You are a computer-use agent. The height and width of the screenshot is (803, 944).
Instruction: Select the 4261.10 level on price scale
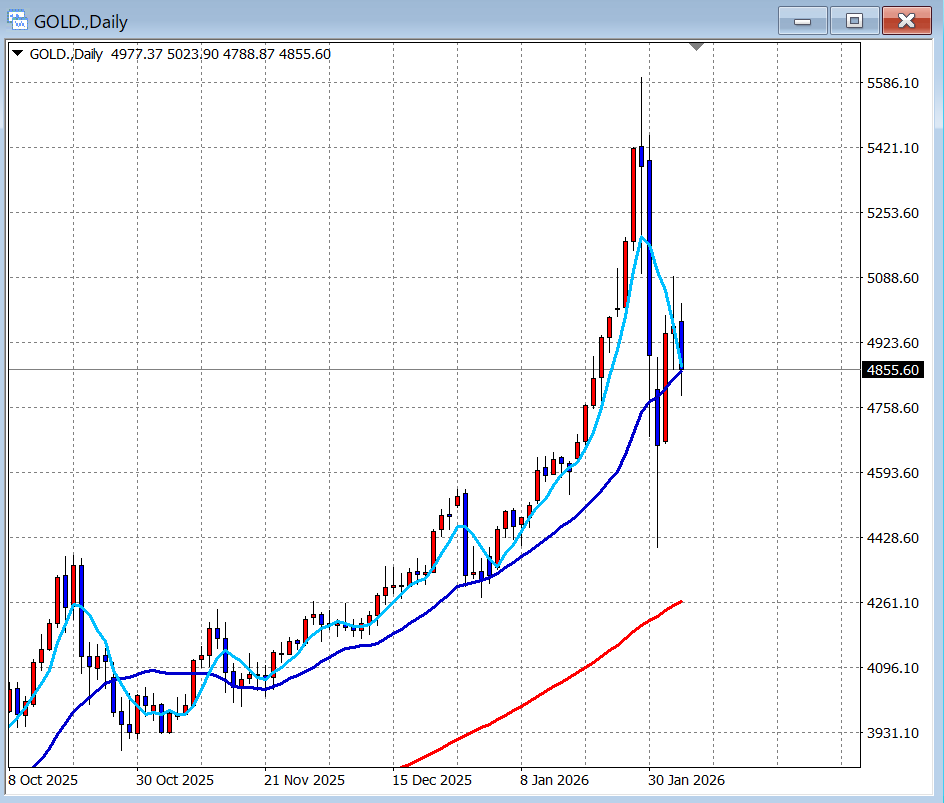coord(891,603)
